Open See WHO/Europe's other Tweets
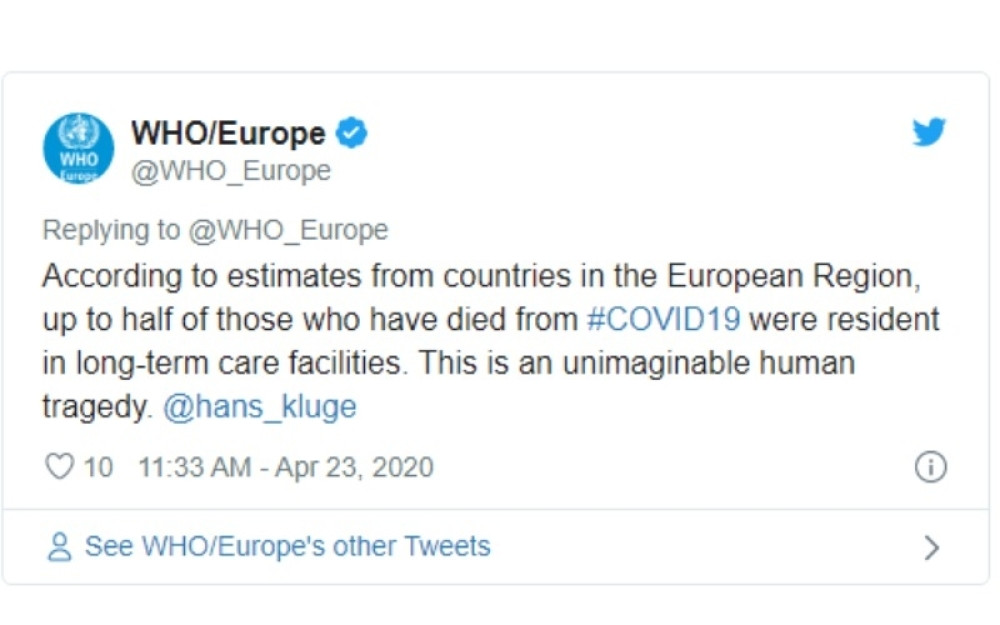 (x=287, y=546)
